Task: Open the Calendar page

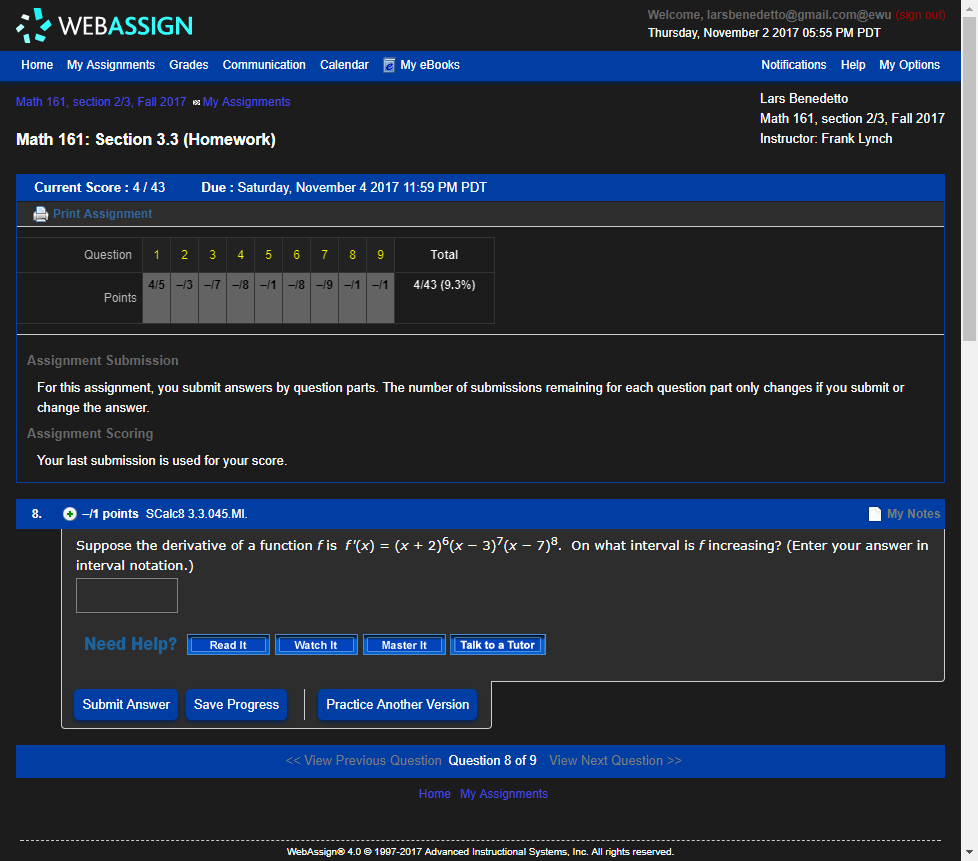Action: (x=343, y=64)
